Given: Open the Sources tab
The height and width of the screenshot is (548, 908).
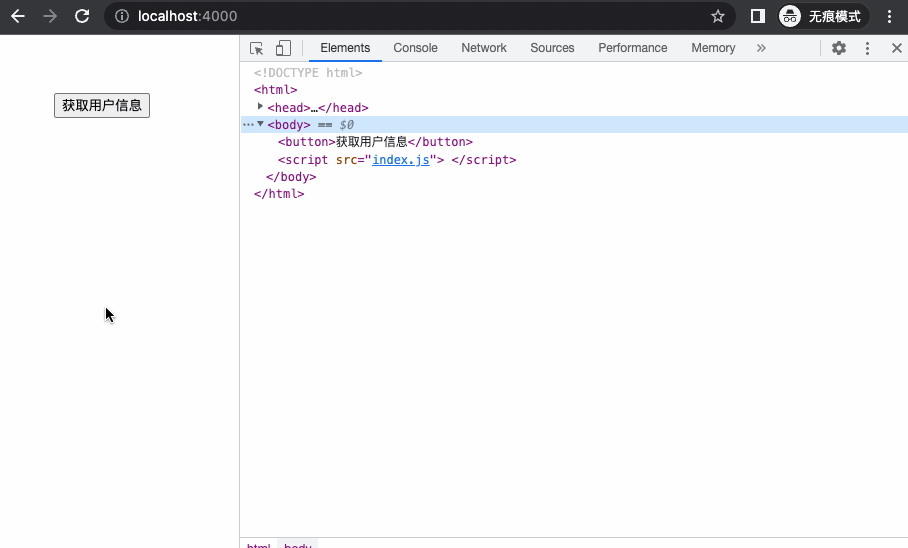Looking at the screenshot, I should tap(552, 48).
